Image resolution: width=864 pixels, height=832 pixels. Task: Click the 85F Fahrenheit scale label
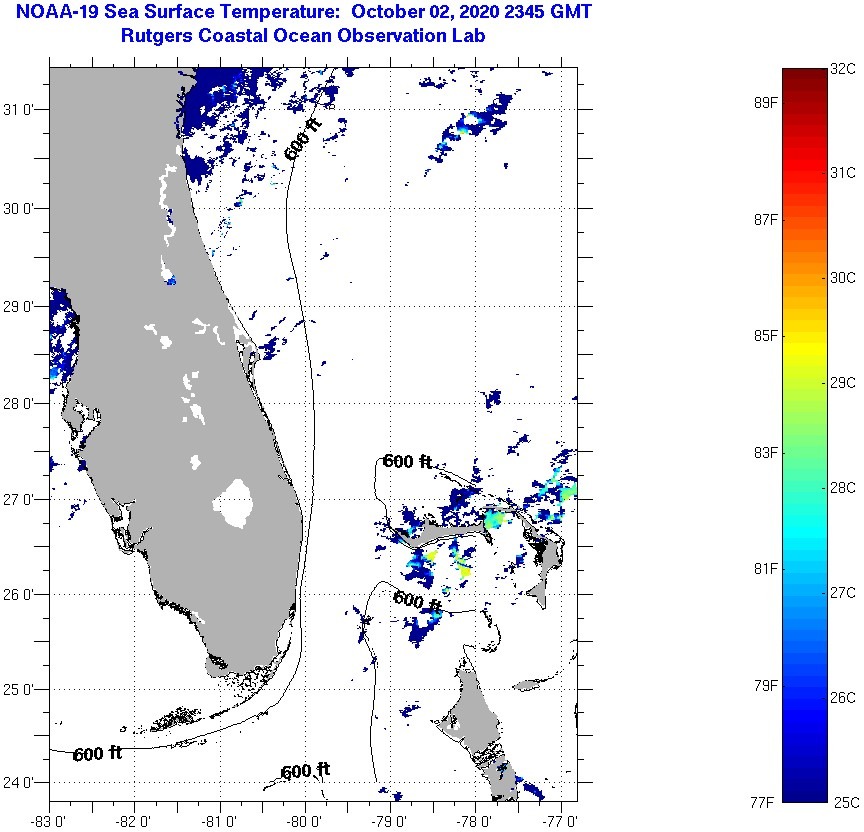pos(766,335)
